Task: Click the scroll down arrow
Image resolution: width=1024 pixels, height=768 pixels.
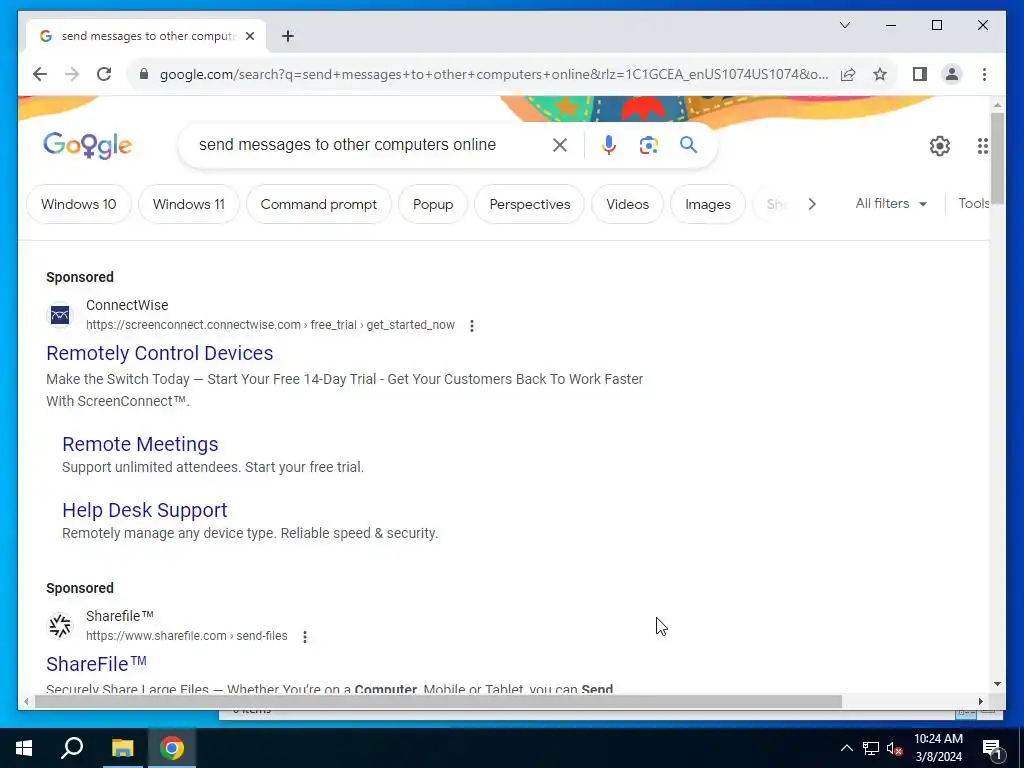Action: point(997,684)
